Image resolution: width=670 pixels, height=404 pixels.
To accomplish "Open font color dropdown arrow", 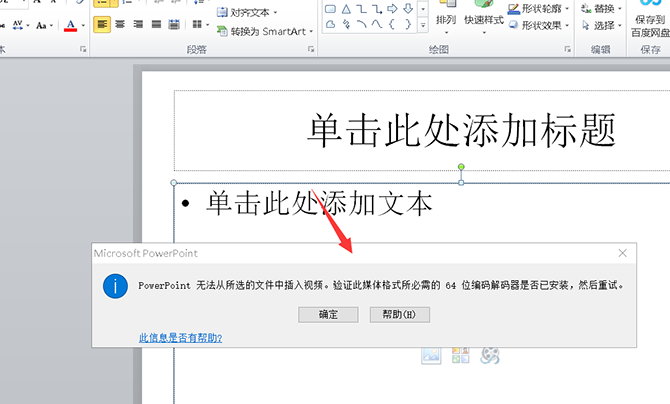I will click(x=83, y=25).
